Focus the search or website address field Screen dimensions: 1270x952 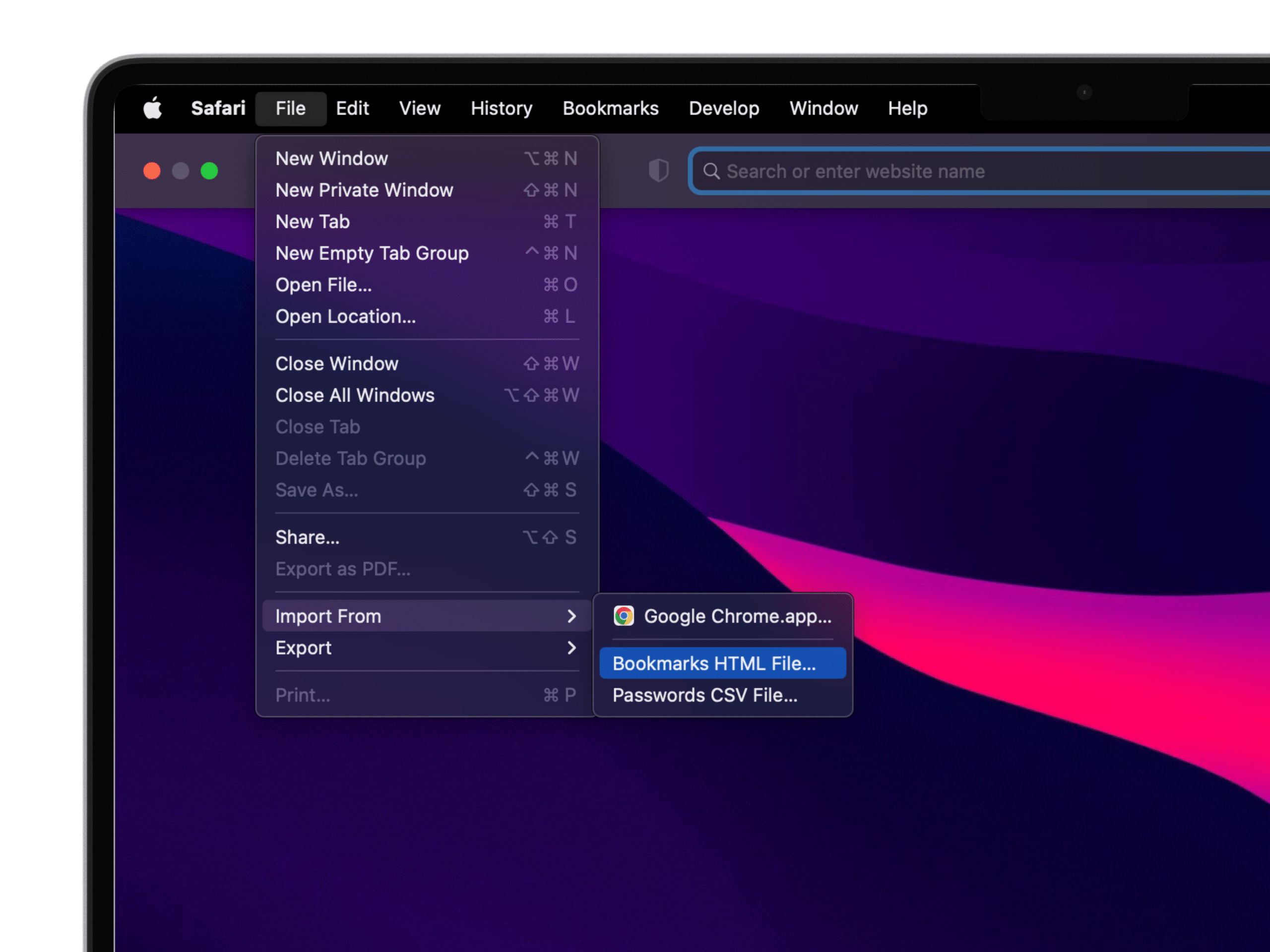click(976, 171)
